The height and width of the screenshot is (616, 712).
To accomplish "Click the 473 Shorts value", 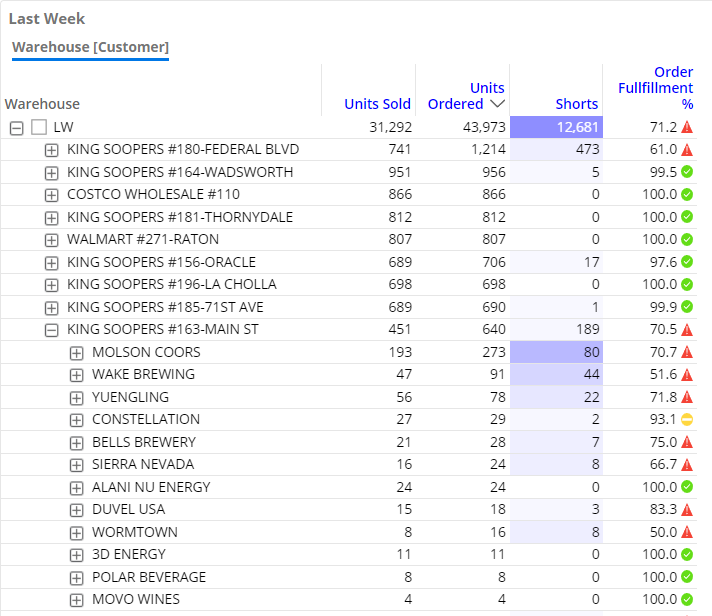I will (588, 149).
